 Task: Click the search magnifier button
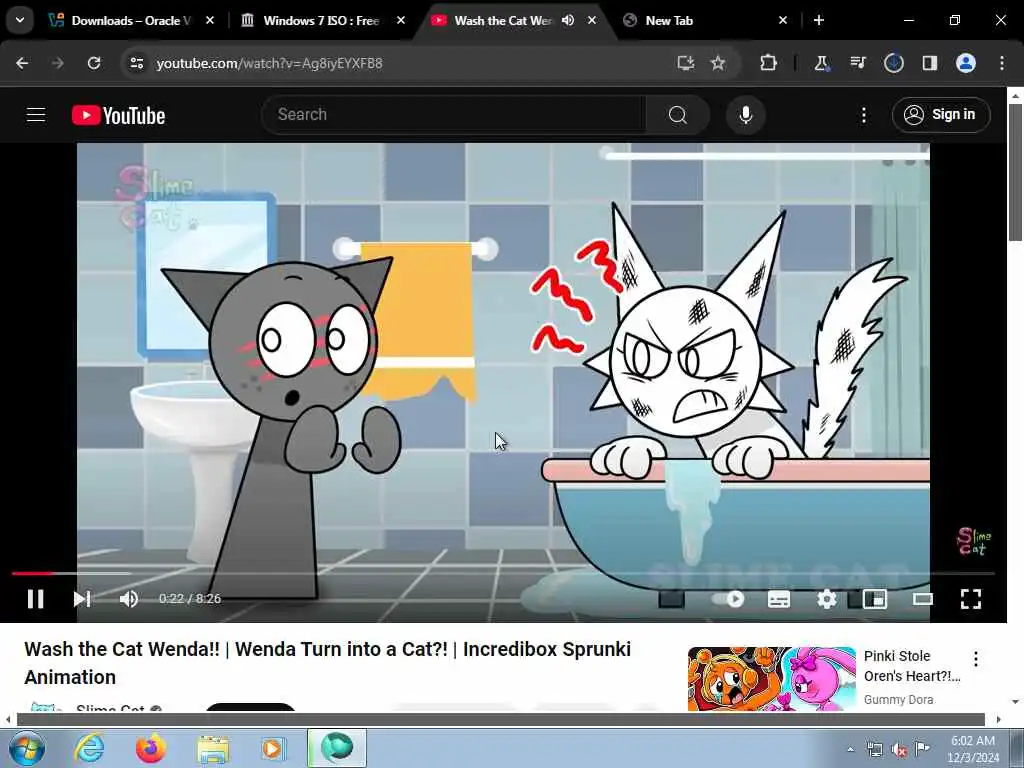click(678, 115)
